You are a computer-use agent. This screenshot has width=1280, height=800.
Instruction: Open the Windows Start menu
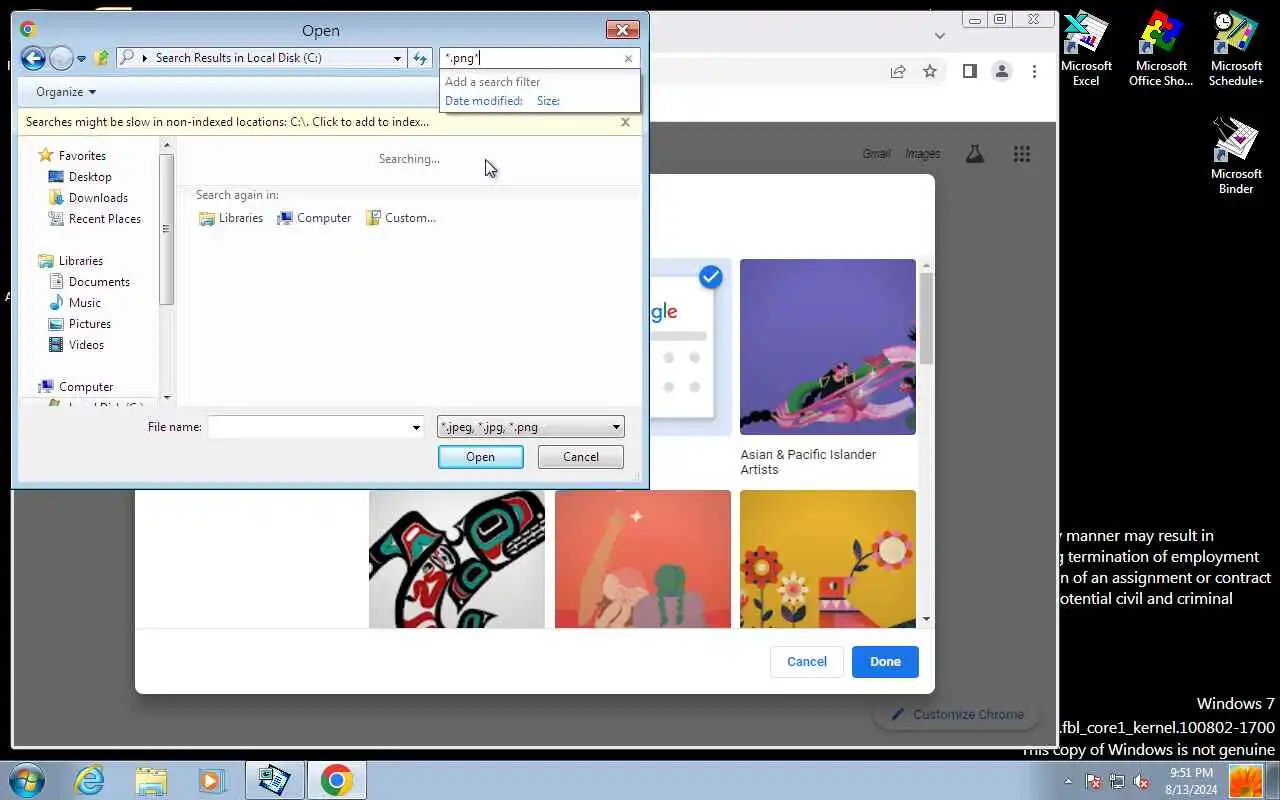point(27,780)
